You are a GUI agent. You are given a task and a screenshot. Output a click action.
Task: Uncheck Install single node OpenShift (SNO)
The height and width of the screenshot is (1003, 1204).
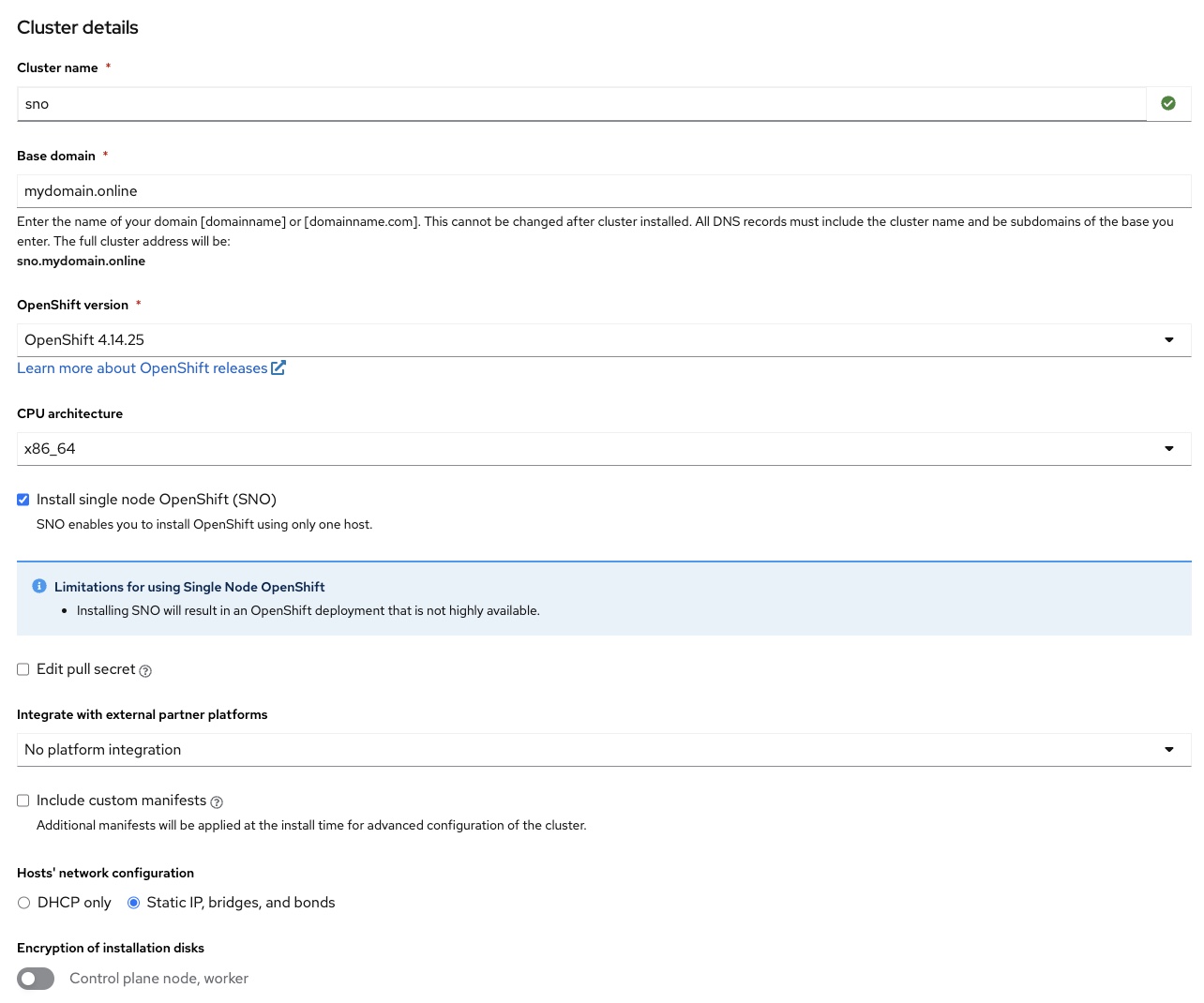(23, 500)
